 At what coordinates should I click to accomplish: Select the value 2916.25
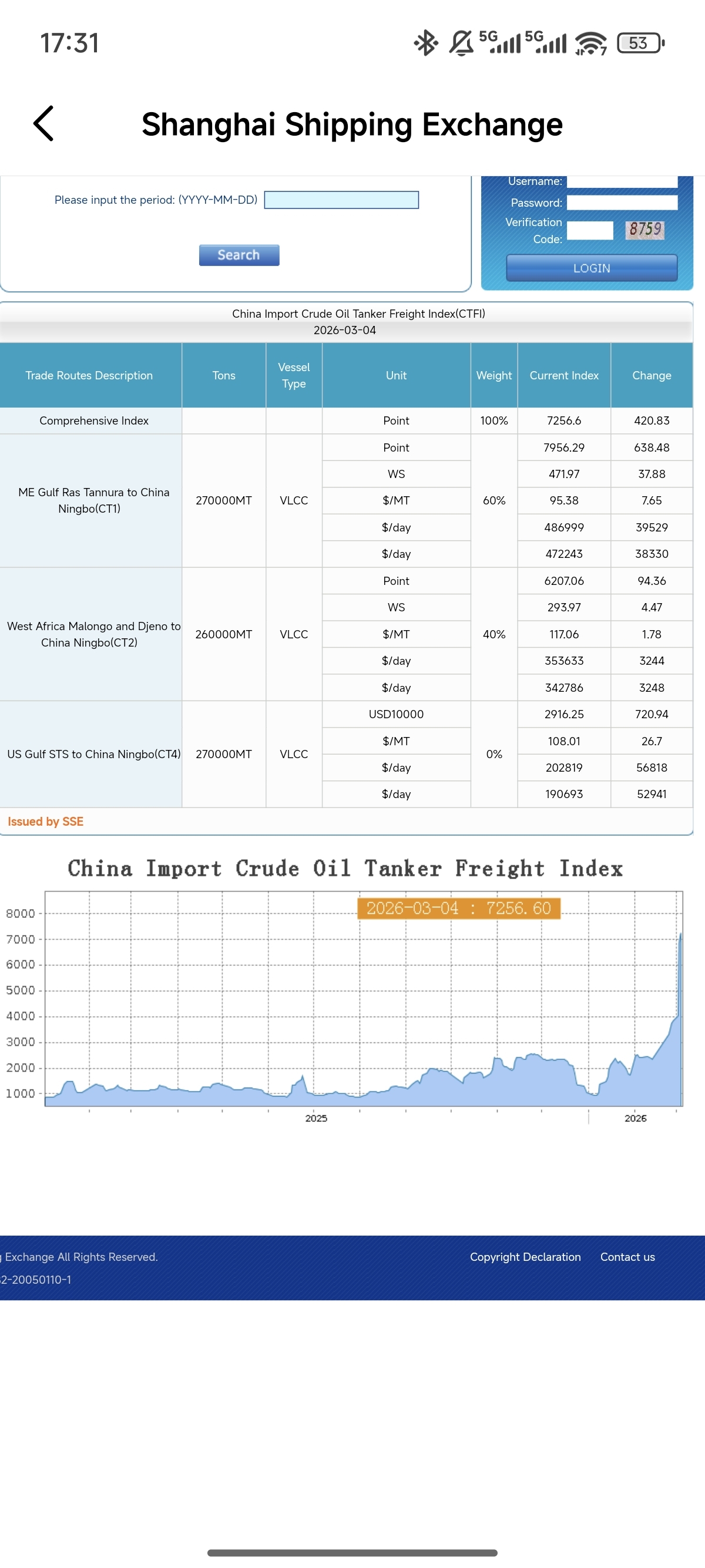pos(565,714)
